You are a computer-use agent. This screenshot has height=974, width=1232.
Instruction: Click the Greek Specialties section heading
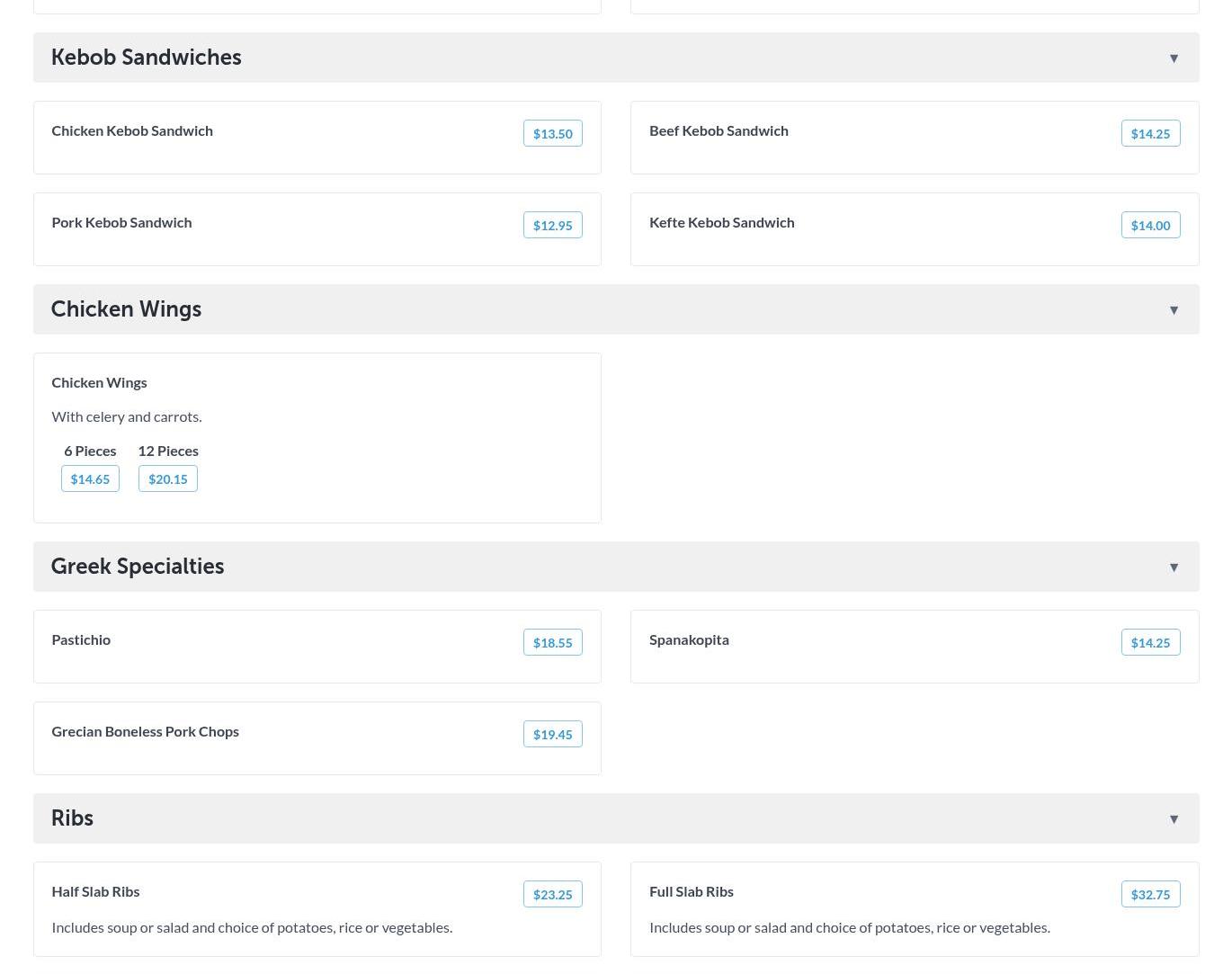coord(138,567)
